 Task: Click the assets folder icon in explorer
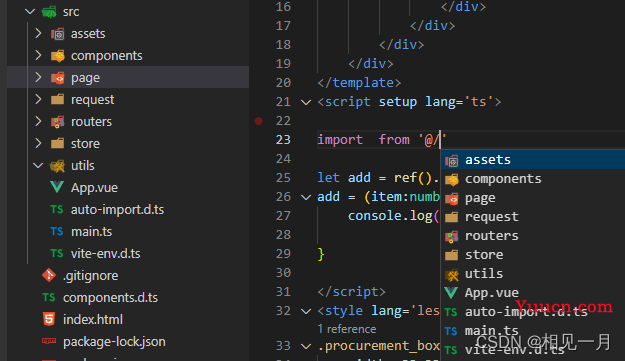57,34
